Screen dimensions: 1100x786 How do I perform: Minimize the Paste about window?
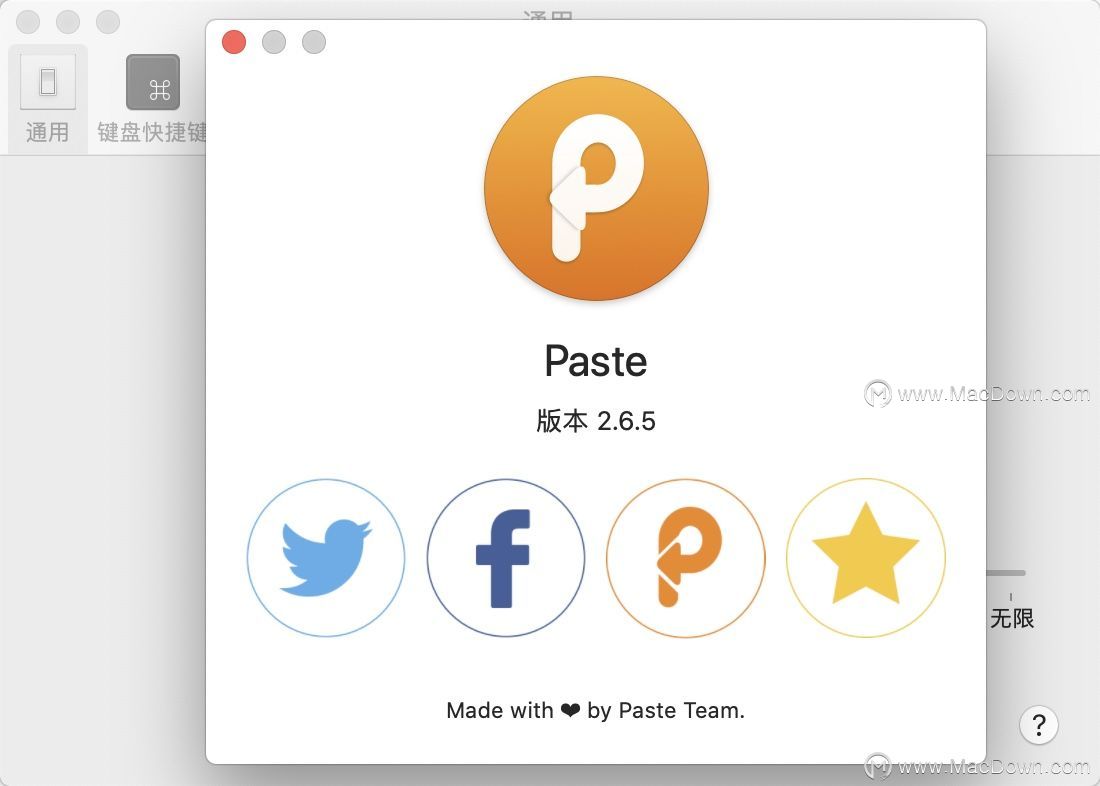[x=274, y=42]
